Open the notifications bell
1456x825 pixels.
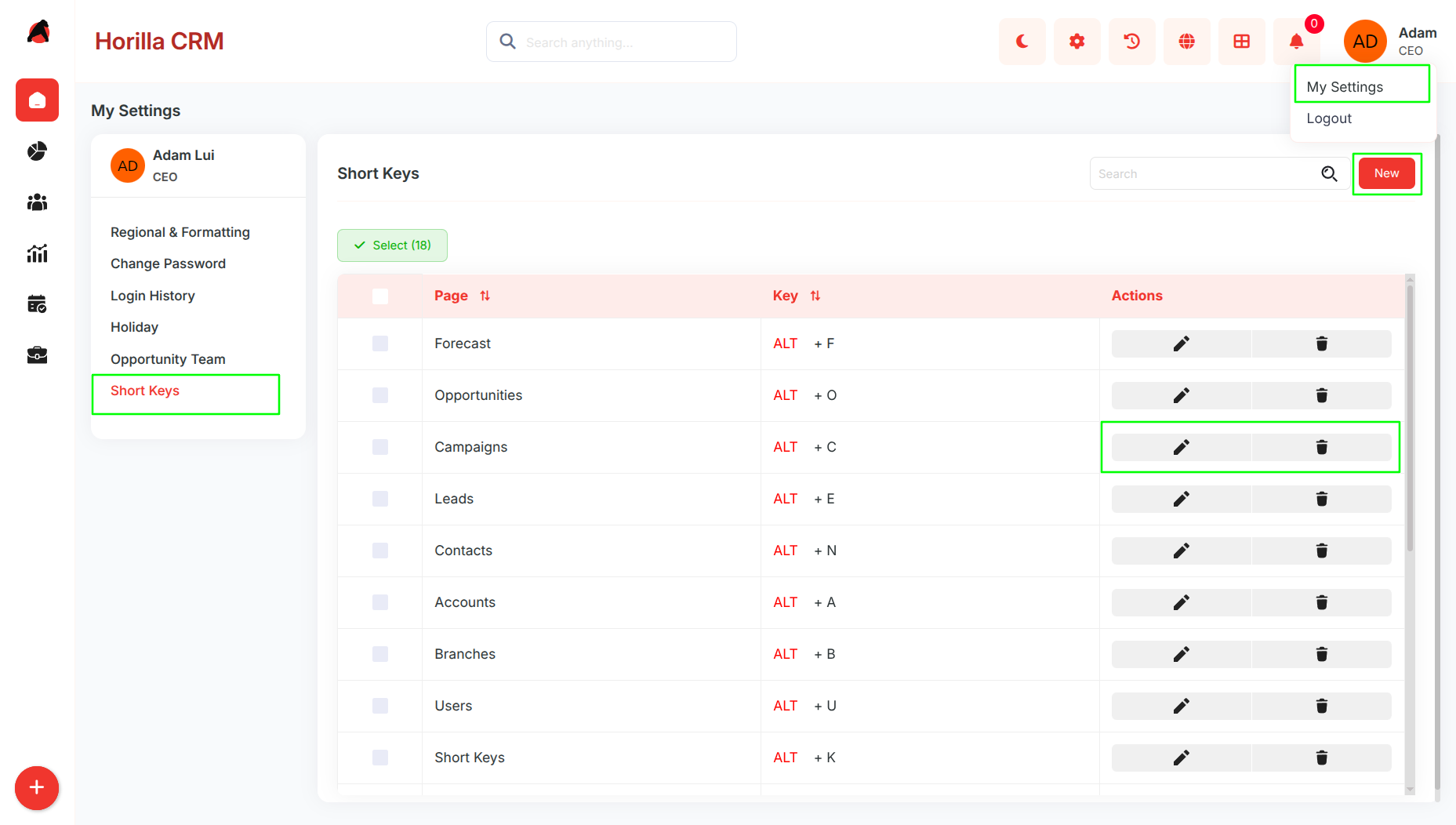[1297, 42]
